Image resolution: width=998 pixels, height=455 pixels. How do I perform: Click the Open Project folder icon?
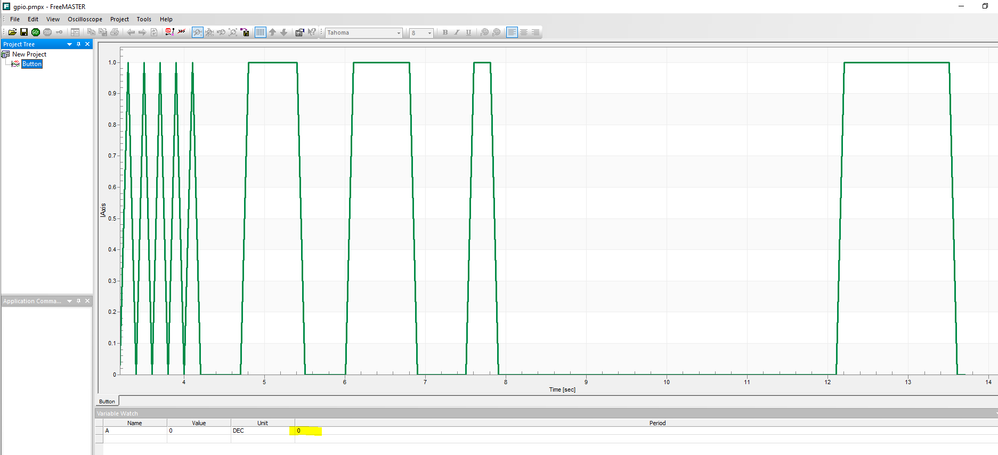point(12,32)
